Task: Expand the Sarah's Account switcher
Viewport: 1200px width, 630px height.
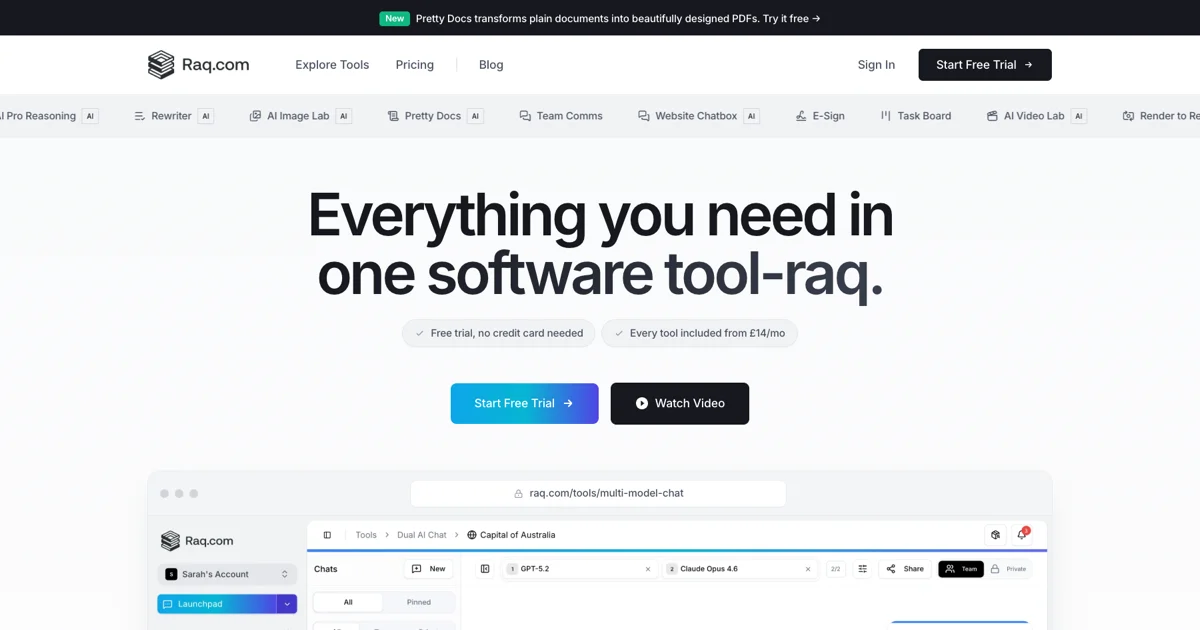Action: [227, 574]
